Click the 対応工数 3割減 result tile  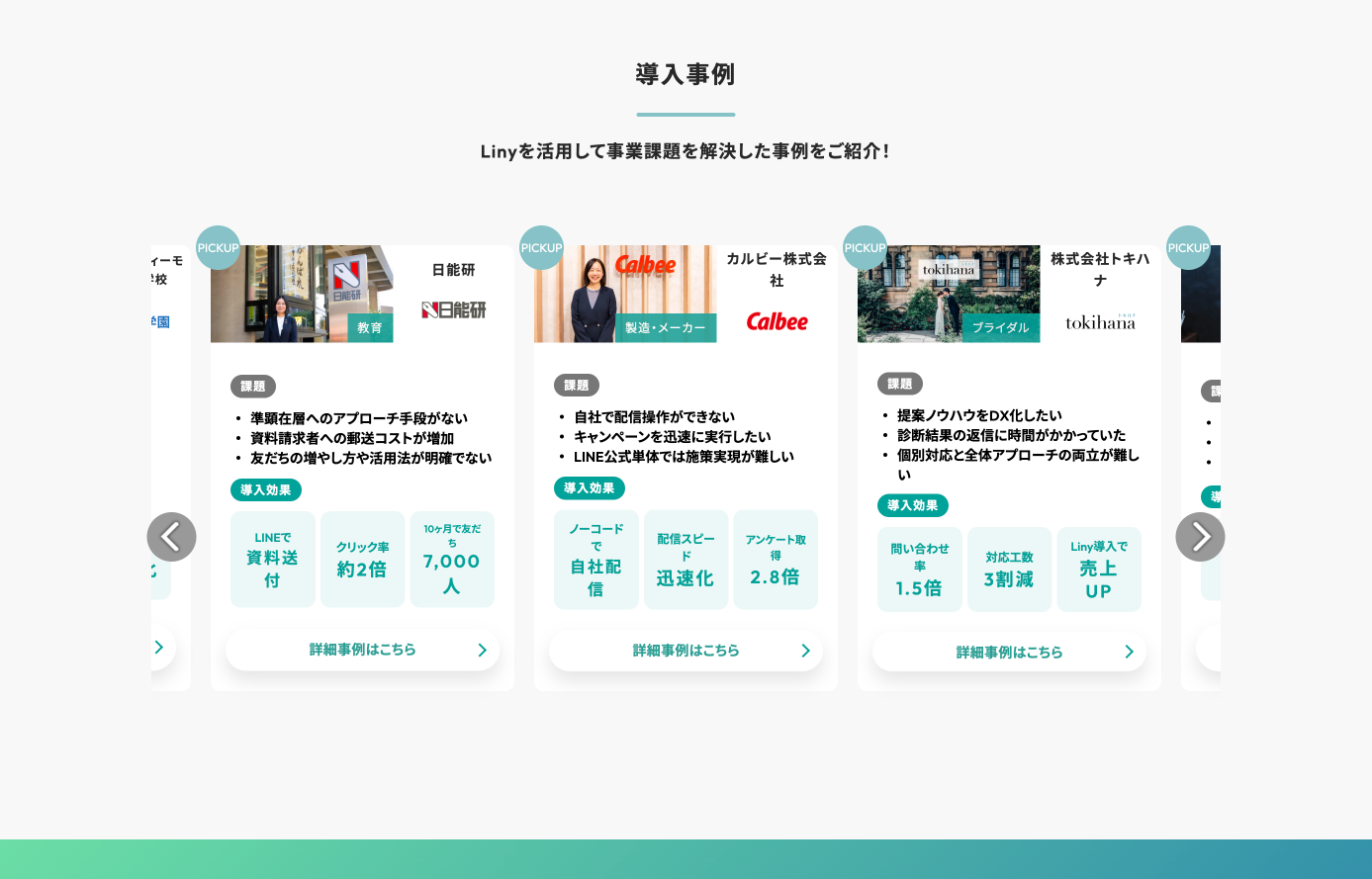tap(1009, 570)
